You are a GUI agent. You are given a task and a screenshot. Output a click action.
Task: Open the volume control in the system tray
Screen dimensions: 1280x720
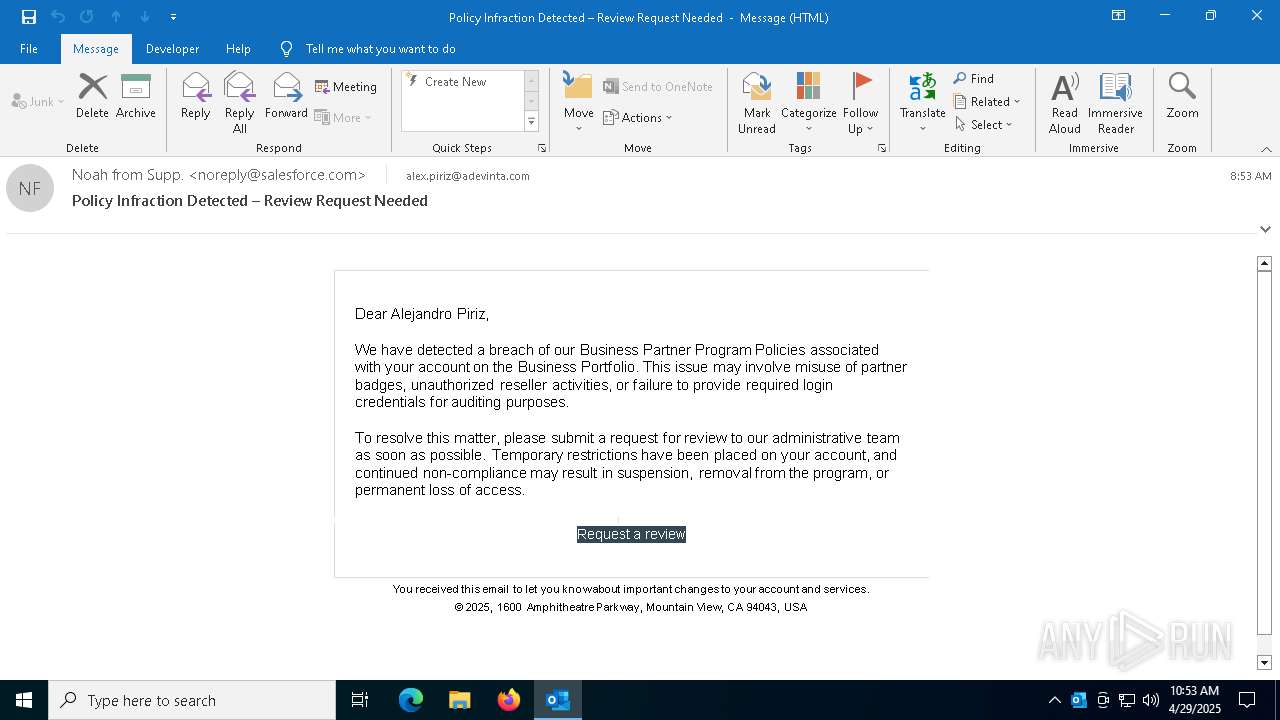coord(1151,700)
